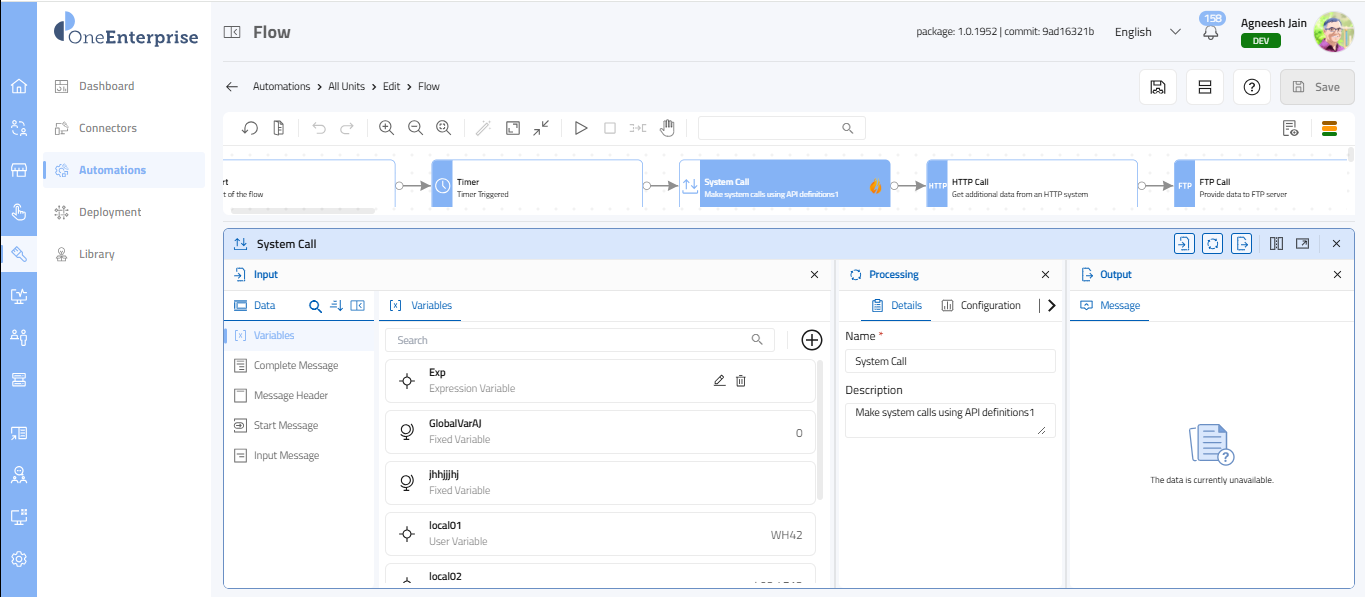Click the zoom in magnifier in flow toolbar

(x=387, y=128)
